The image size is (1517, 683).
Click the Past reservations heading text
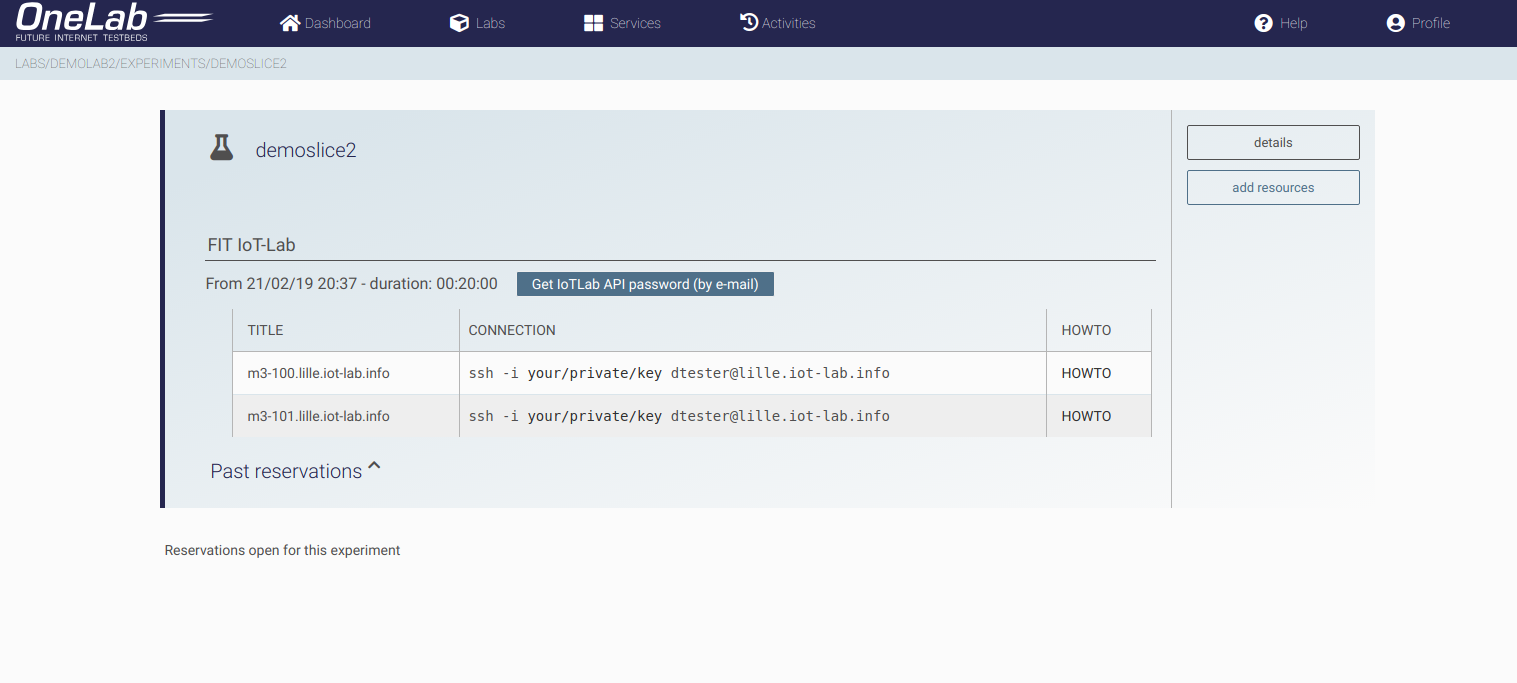[x=286, y=471]
